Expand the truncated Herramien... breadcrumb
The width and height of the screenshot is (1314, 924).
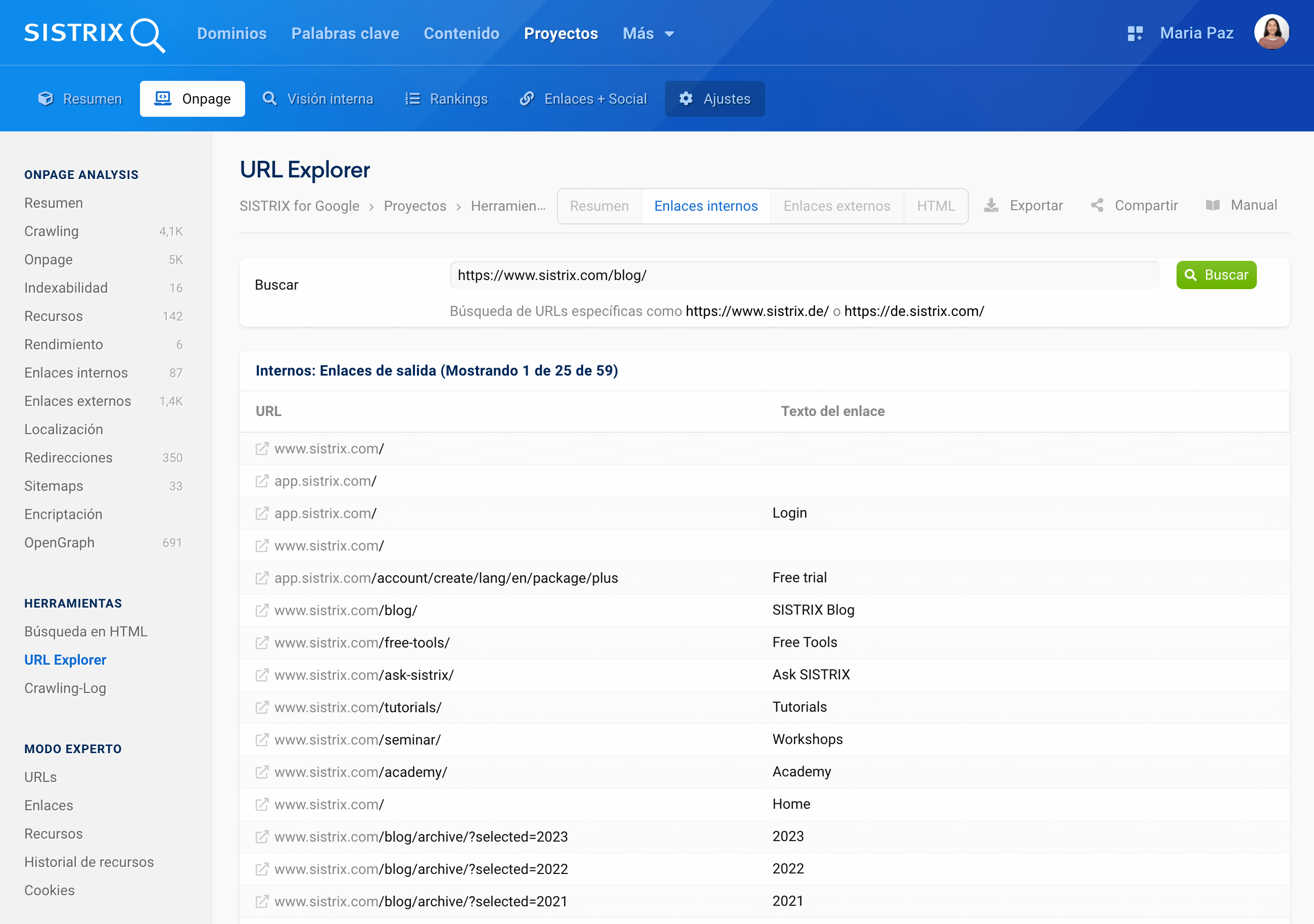(507, 206)
